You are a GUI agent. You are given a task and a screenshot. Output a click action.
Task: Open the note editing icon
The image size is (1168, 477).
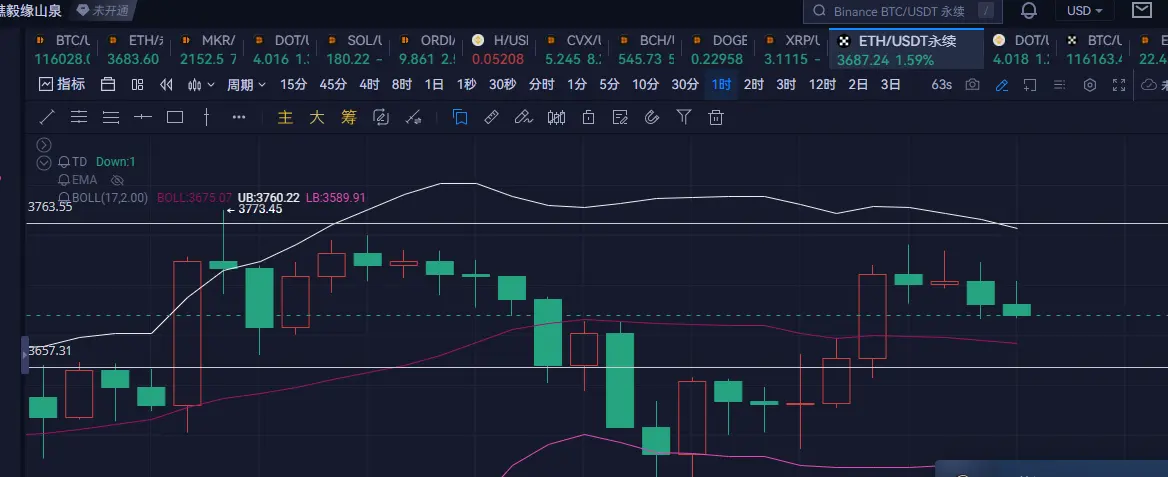(620, 117)
